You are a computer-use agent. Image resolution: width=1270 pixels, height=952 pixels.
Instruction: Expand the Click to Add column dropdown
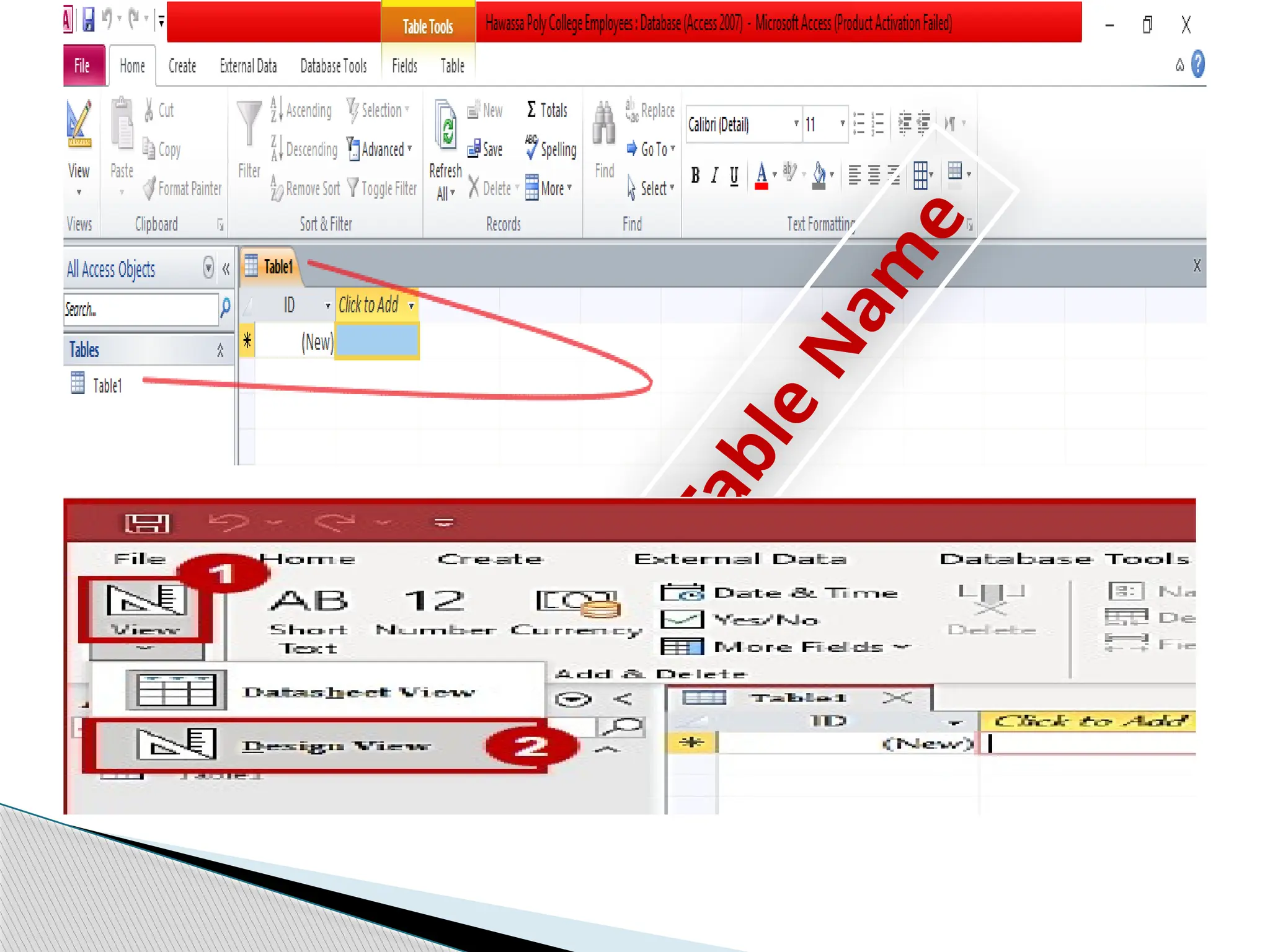coord(411,306)
